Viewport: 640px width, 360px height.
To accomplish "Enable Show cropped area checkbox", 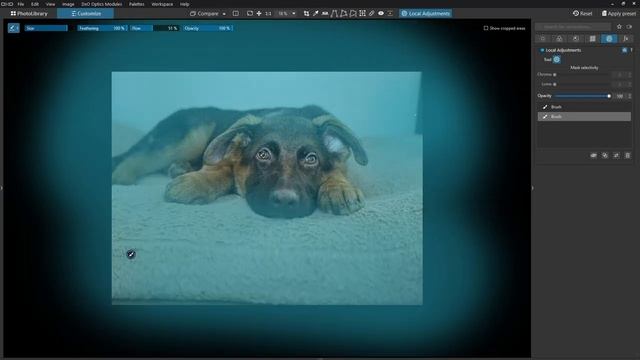I will pos(486,28).
